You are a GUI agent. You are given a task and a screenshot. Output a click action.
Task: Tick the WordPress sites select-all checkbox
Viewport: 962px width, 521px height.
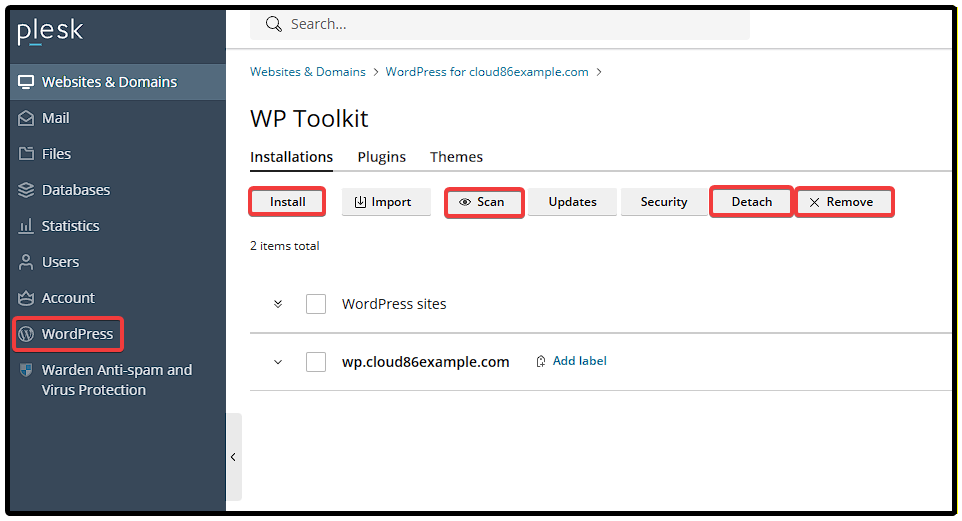(x=316, y=304)
